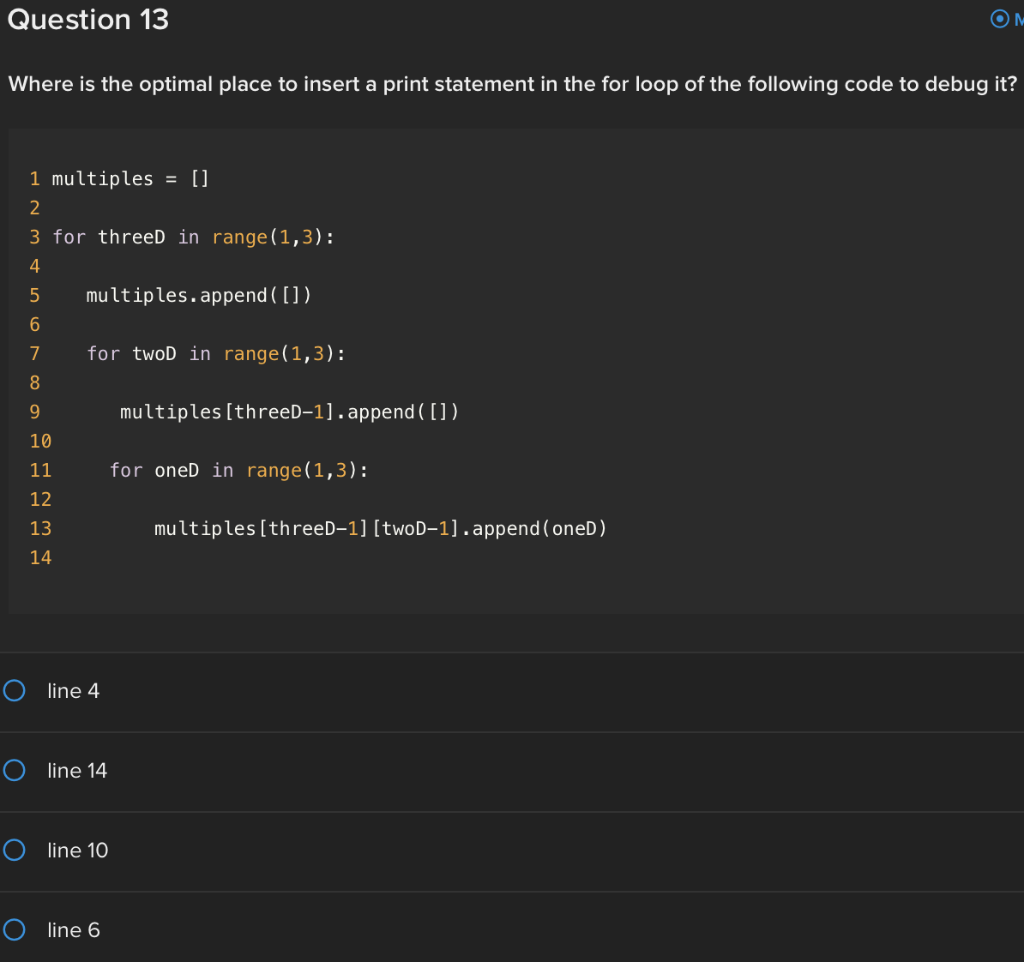Click the "multiples[threeD-1].append([])" code line
This screenshot has height=962, width=1024.
(x=289, y=412)
